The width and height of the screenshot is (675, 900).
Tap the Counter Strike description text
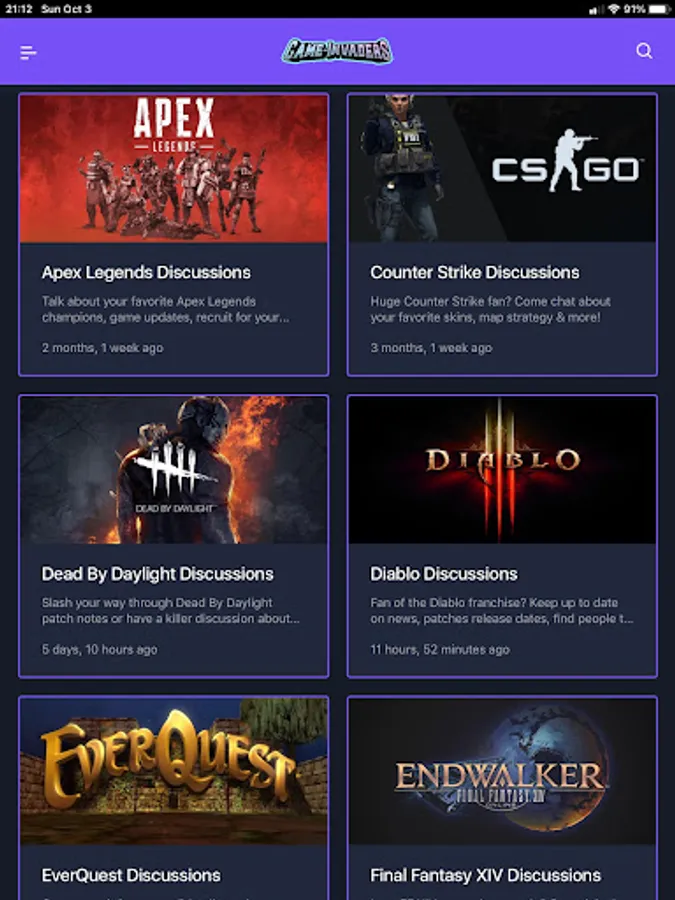click(x=491, y=309)
